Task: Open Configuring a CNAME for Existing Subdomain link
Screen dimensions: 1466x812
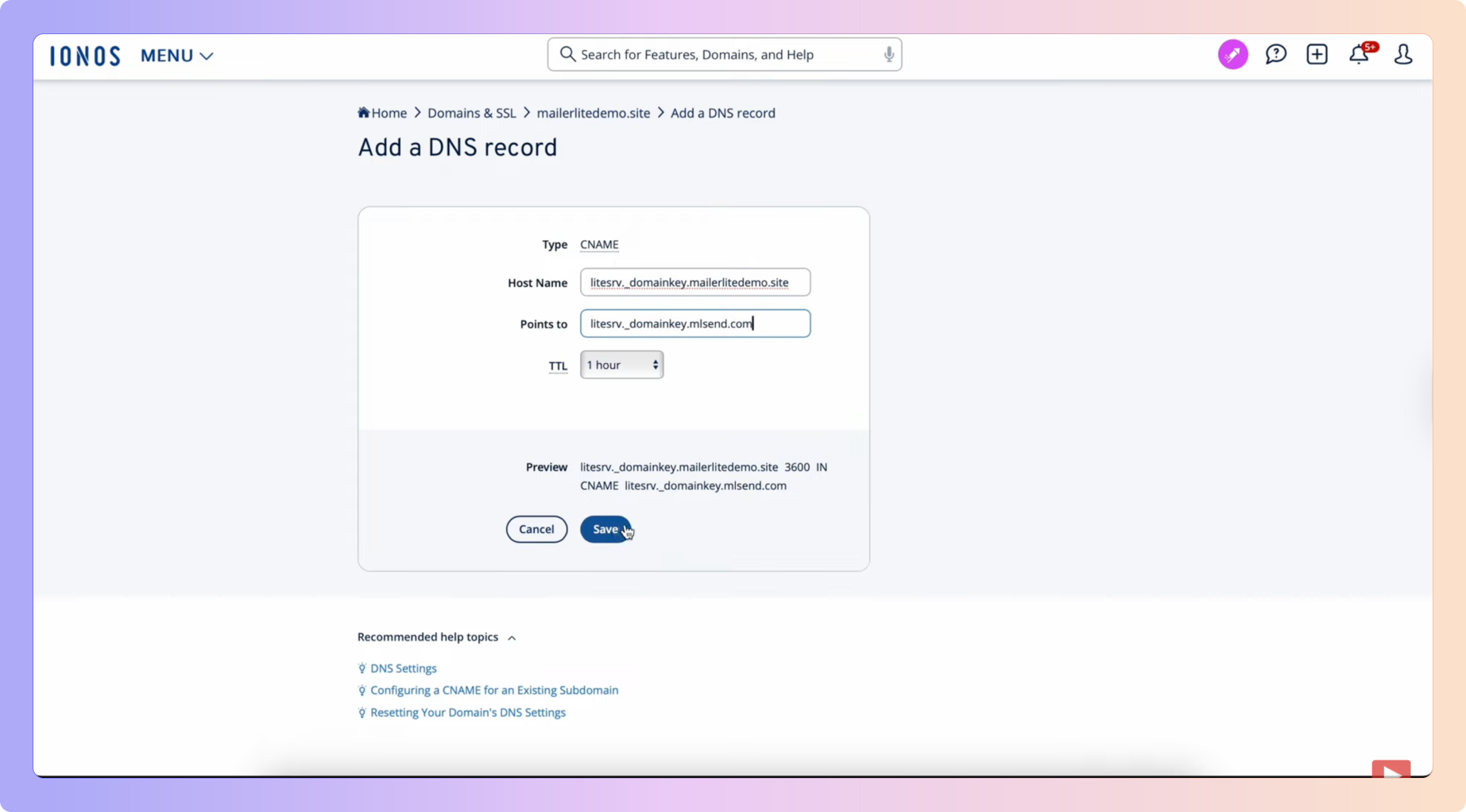Action: [x=493, y=690]
